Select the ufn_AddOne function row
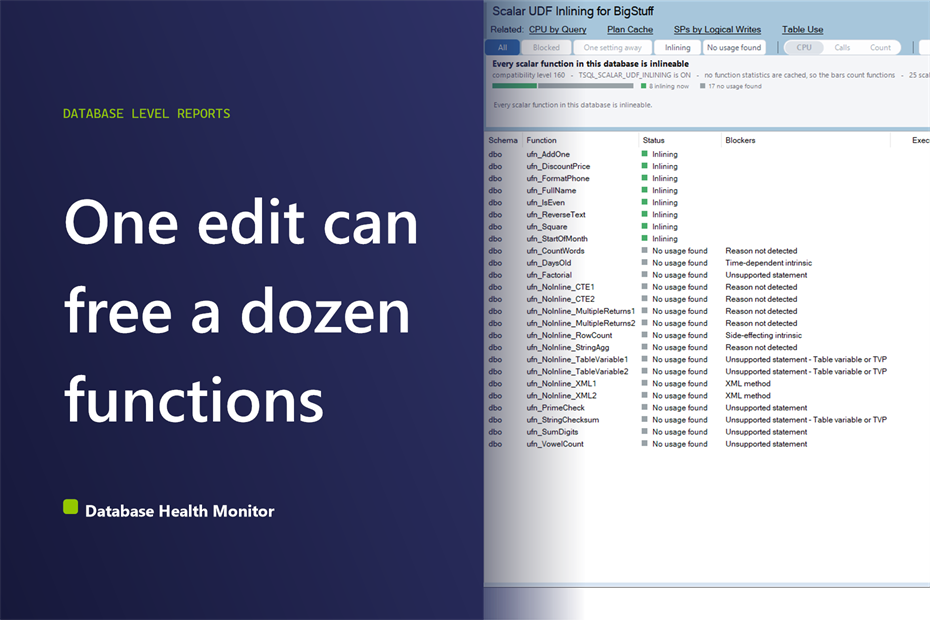The image size is (930, 620). pos(548,154)
